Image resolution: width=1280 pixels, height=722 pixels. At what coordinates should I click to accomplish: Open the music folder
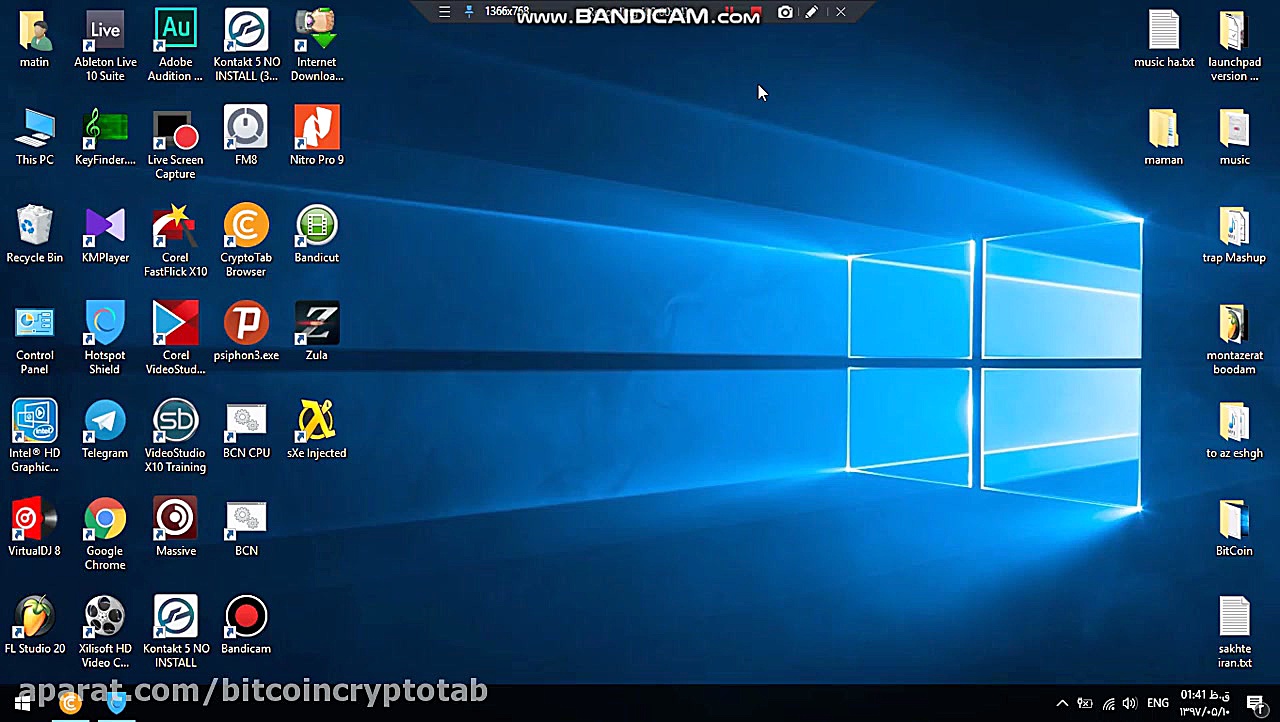point(1234,128)
